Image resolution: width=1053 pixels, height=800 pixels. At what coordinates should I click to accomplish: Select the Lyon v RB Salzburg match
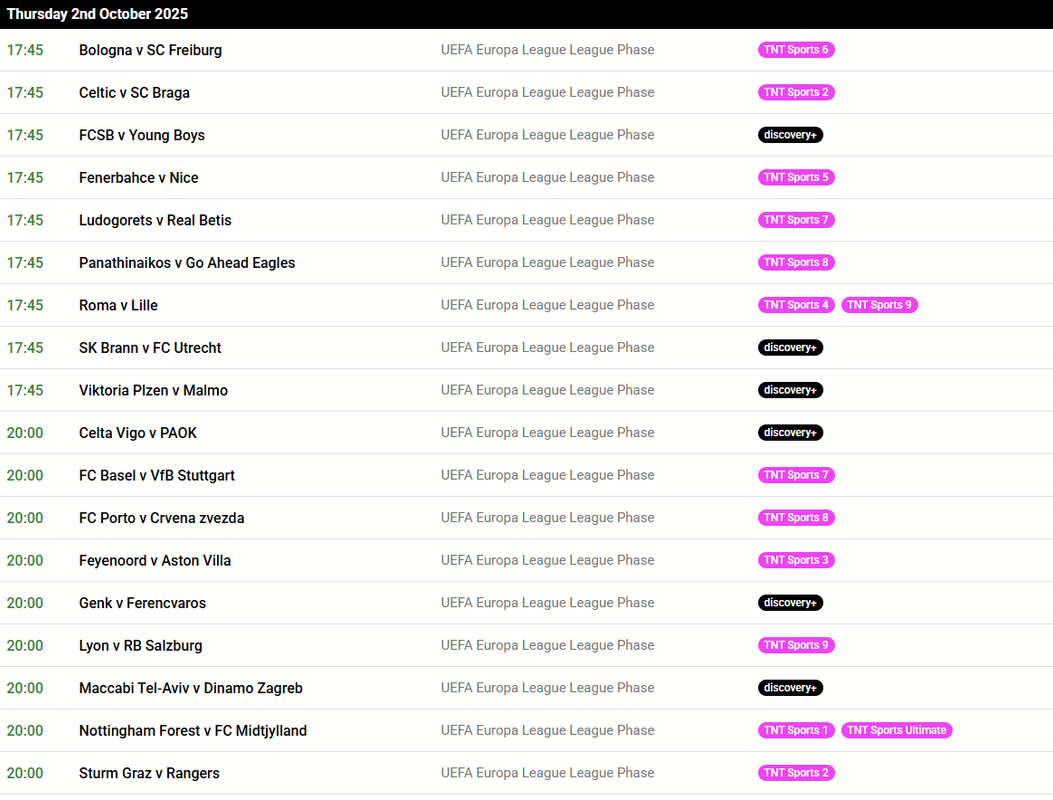(140, 646)
